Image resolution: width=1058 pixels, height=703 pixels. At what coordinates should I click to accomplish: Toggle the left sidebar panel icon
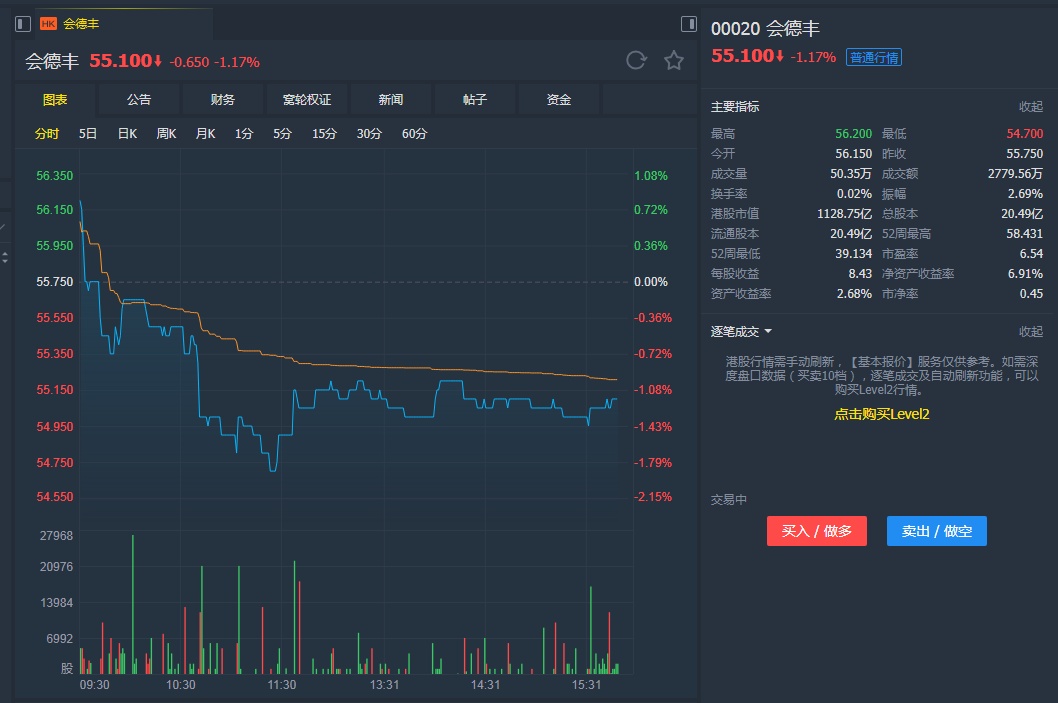point(23,23)
